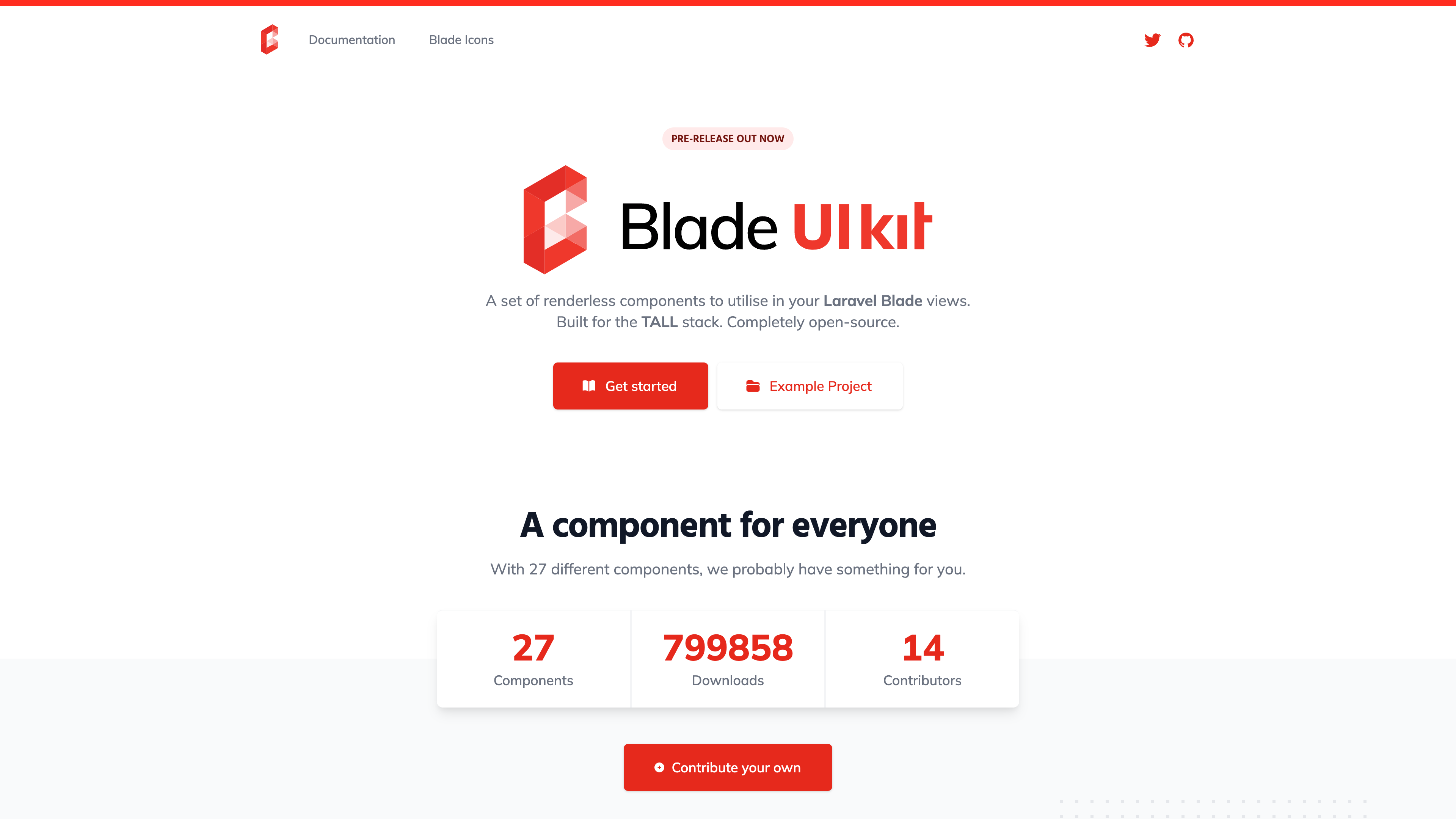Click the Blade UI Kit logo icon

pos(270,40)
